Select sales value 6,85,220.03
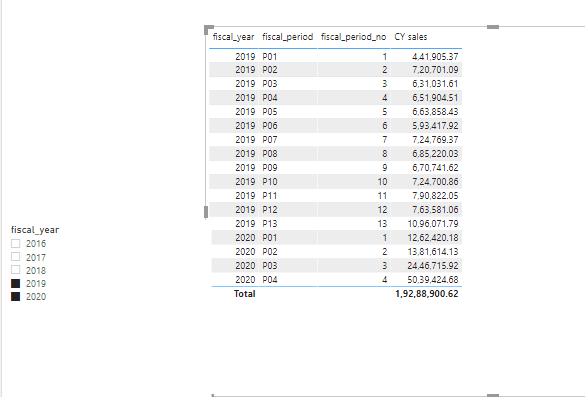Image resolution: width=585 pixels, height=397 pixels. (x=435, y=154)
